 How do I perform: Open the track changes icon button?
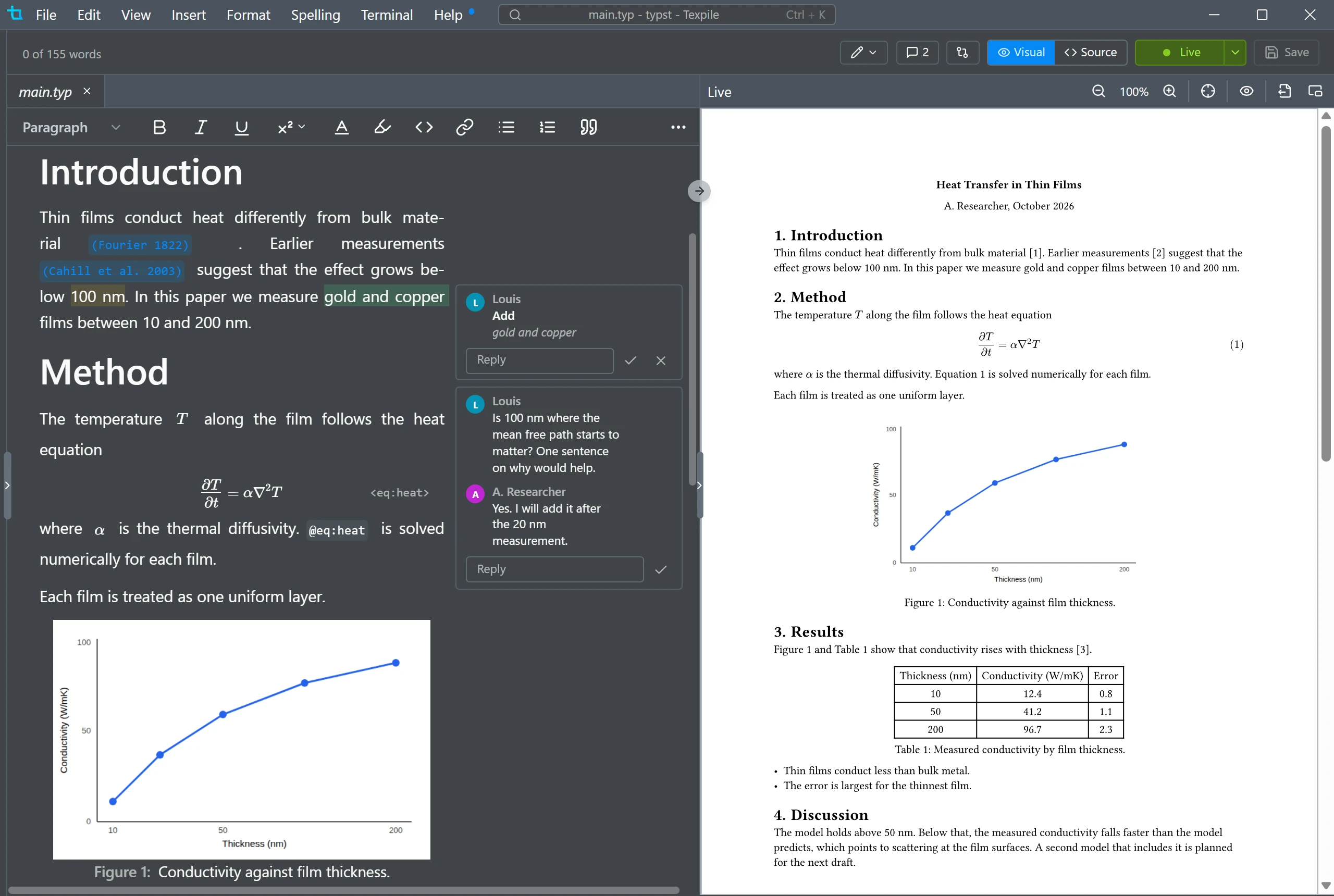pyautogui.click(x=962, y=53)
